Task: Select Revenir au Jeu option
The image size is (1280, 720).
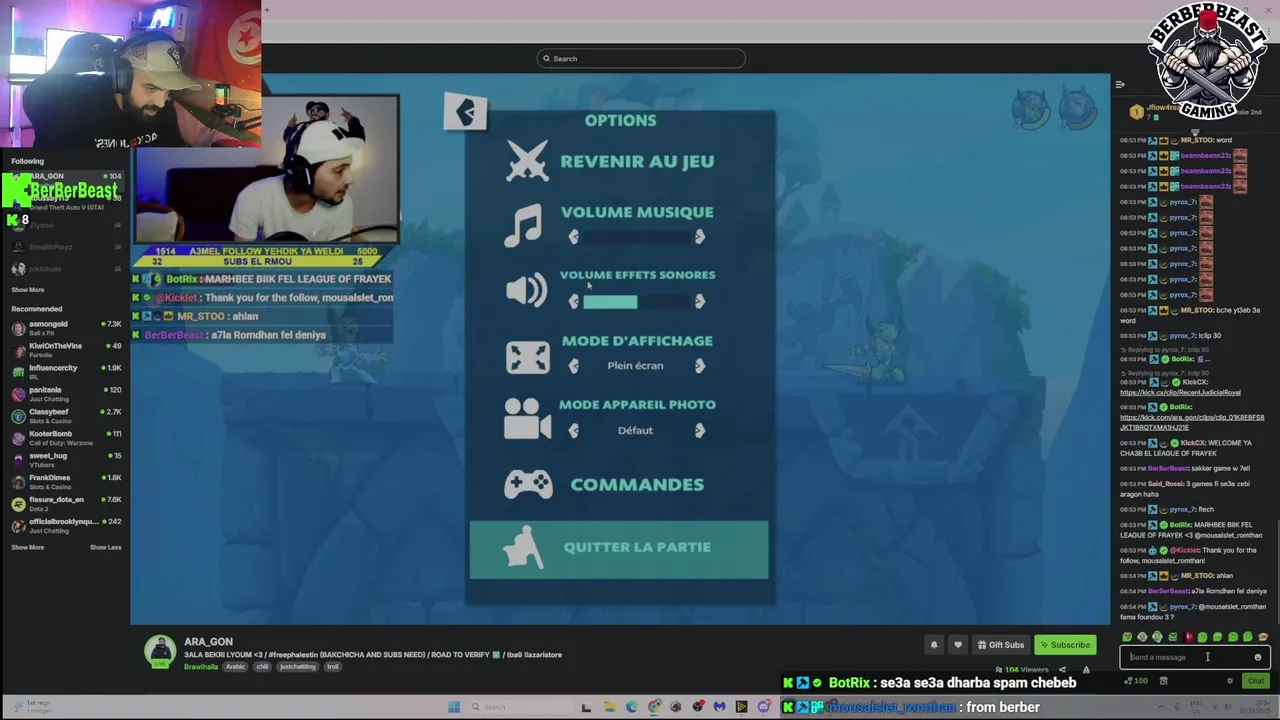Action: [637, 161]
